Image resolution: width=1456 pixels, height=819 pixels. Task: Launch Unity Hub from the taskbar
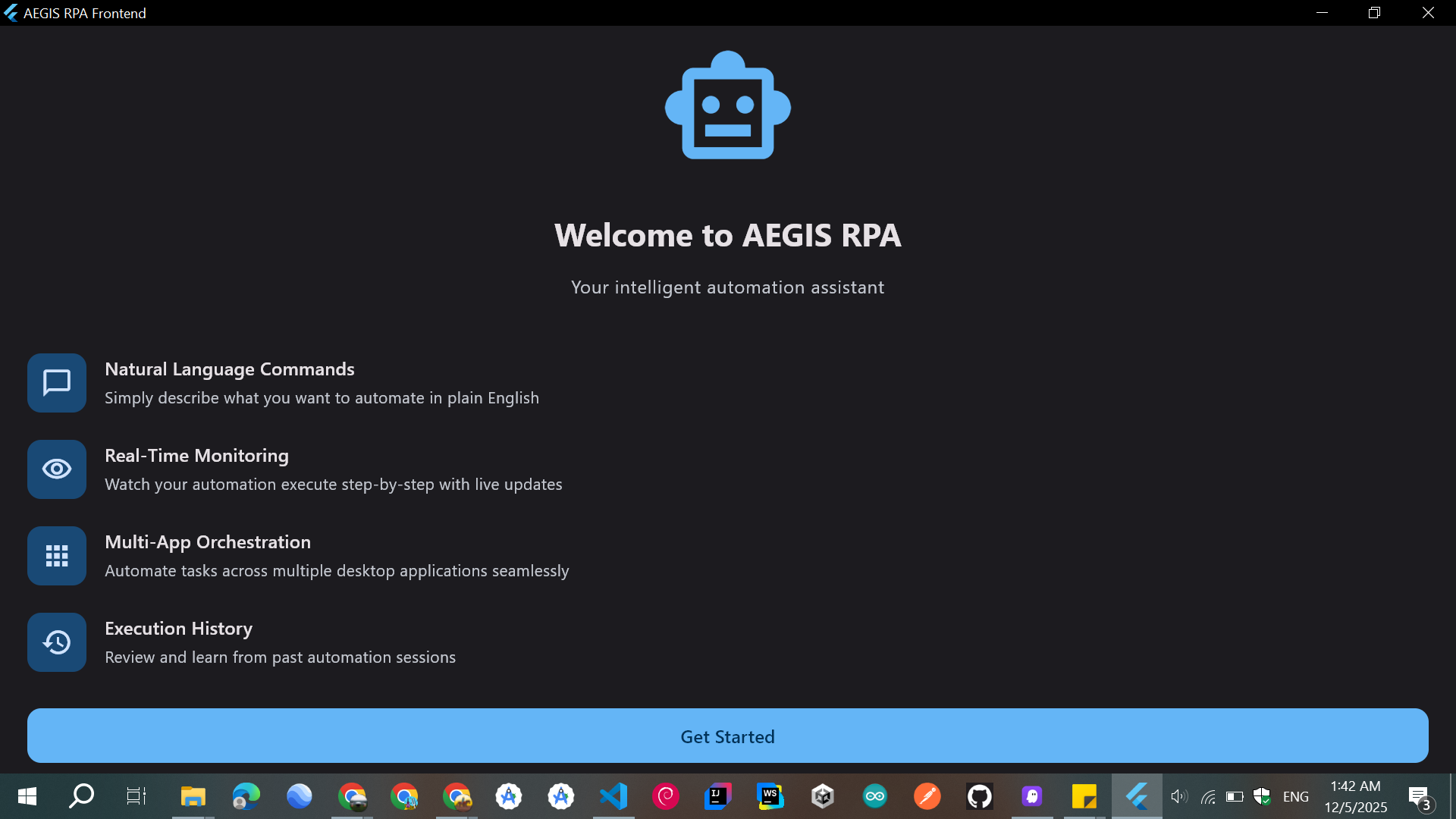(x=822, y=796)
